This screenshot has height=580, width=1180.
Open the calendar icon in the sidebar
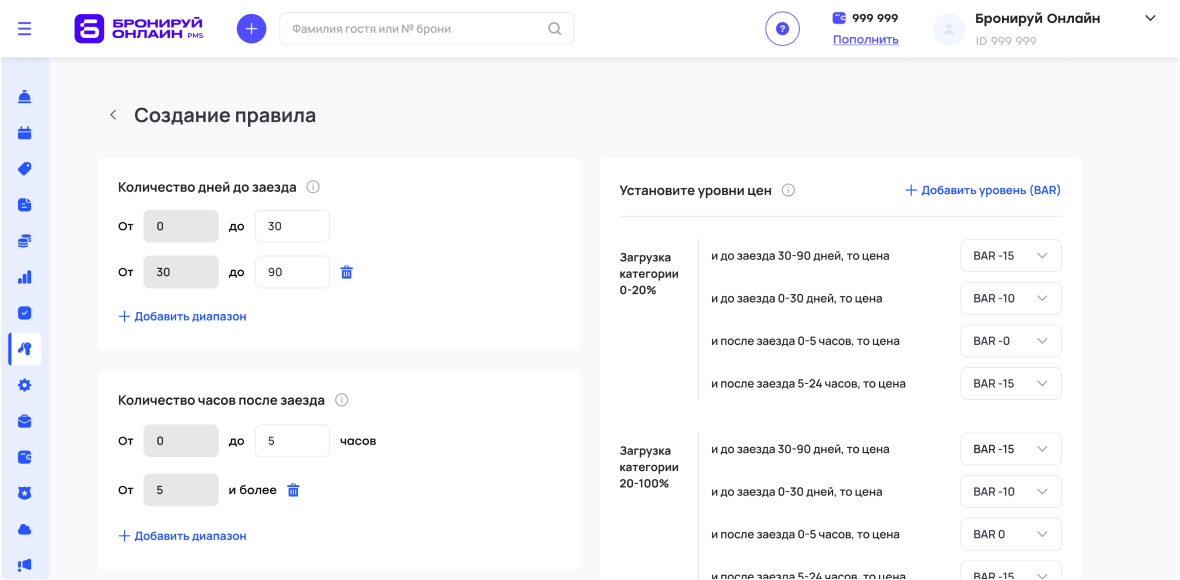coord(25,133)
